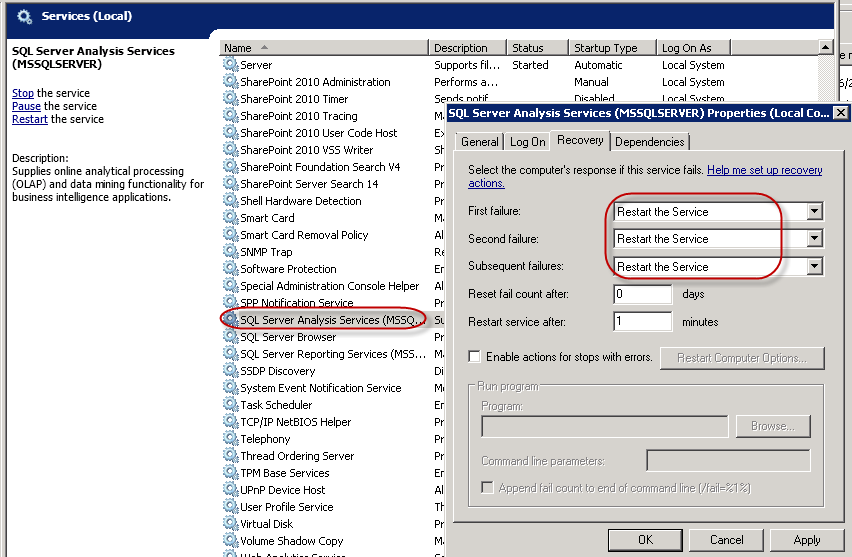Click gear icon of TCP/IP NetBIOS Helper
Screen dimensions: 852x557
click(x=230, y=422)
